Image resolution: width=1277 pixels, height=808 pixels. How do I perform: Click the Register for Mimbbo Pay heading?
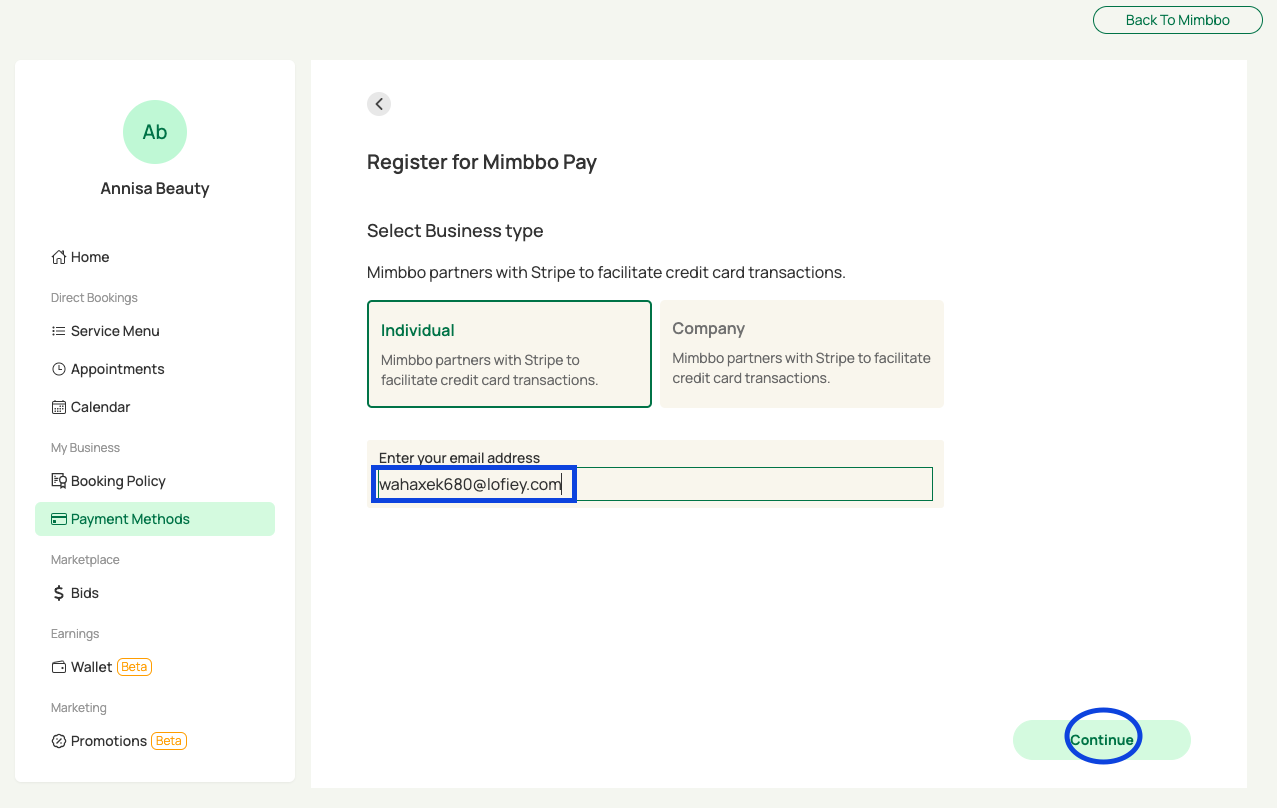482,162
